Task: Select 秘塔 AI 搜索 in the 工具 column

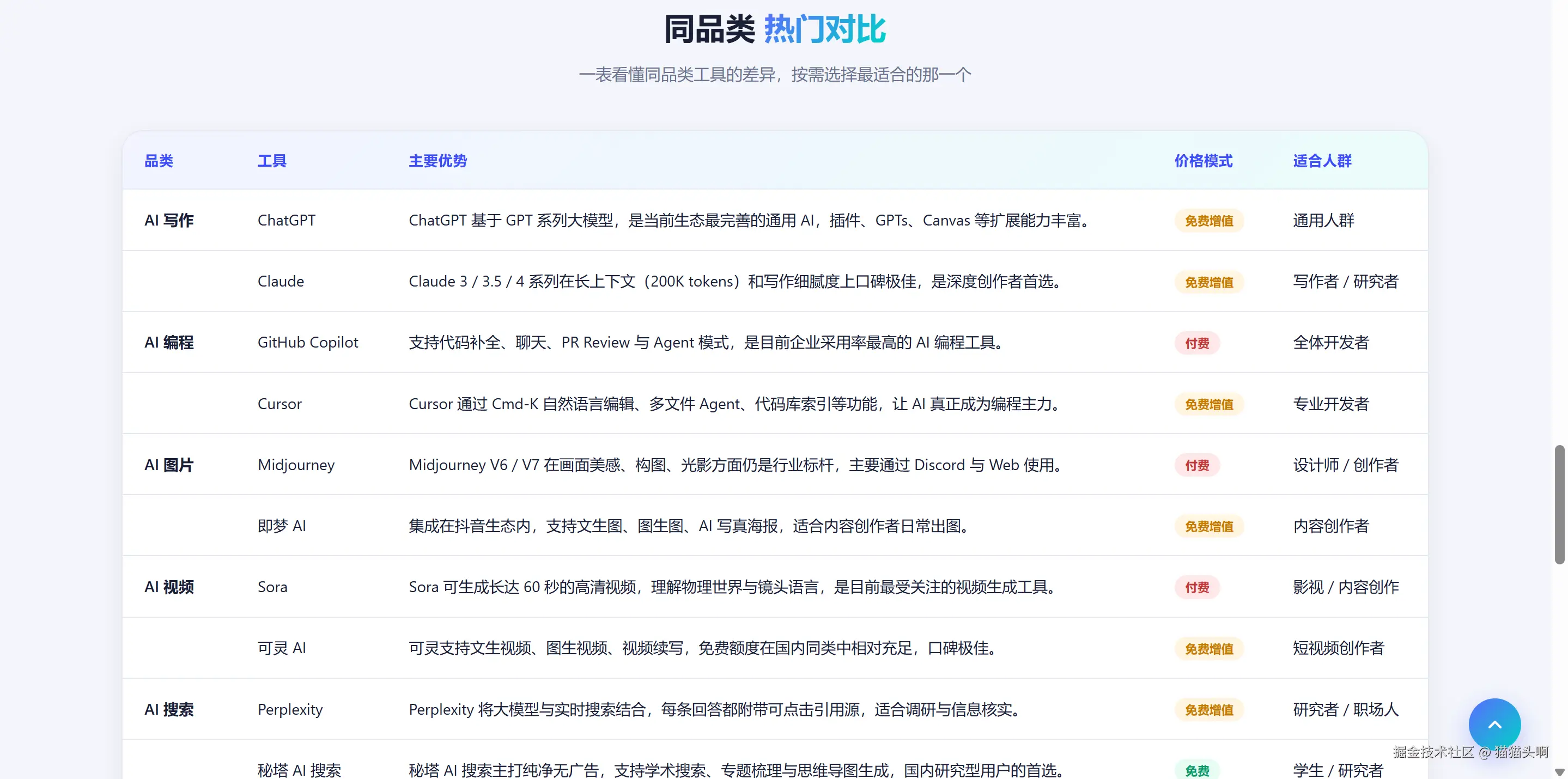Action: [300, 770]
